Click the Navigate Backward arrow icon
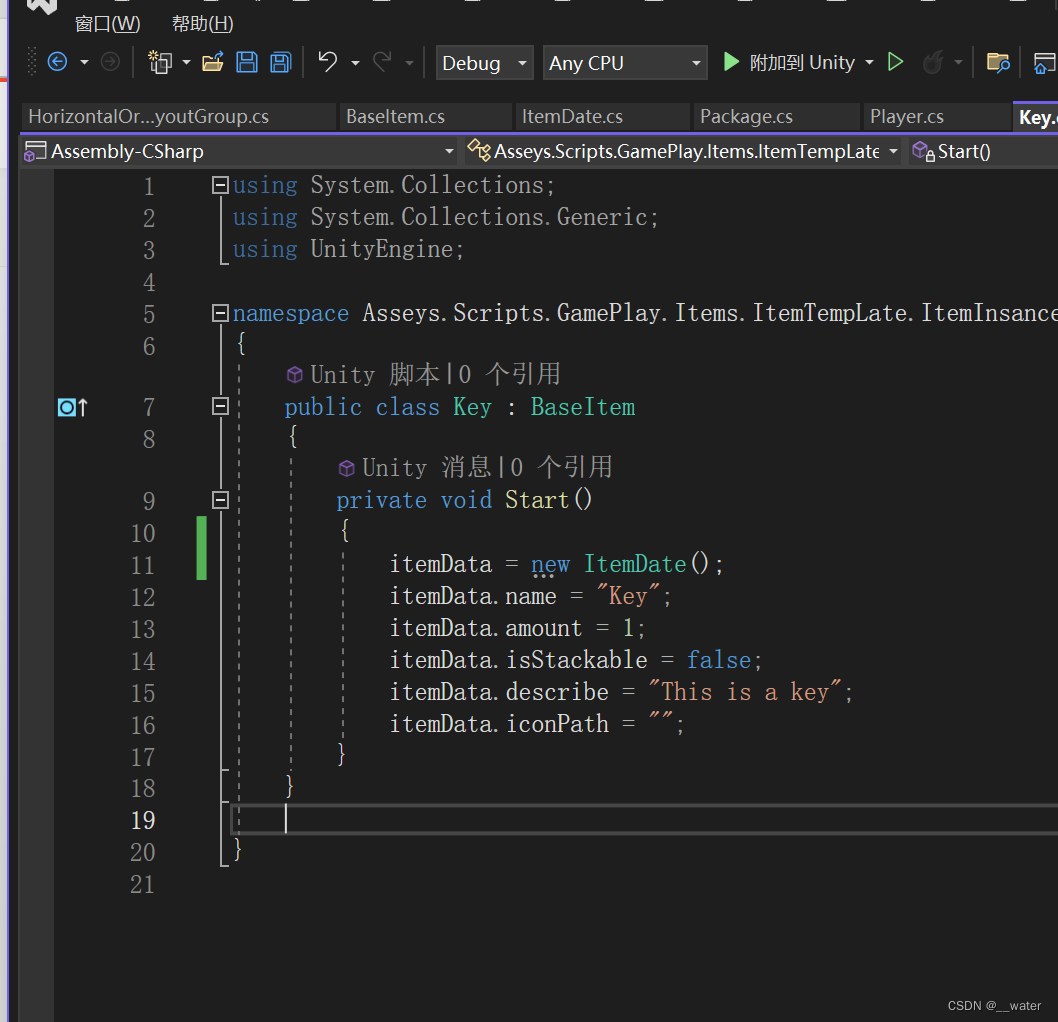This screenshot has width=1058, height=1022. pos(57,63)
